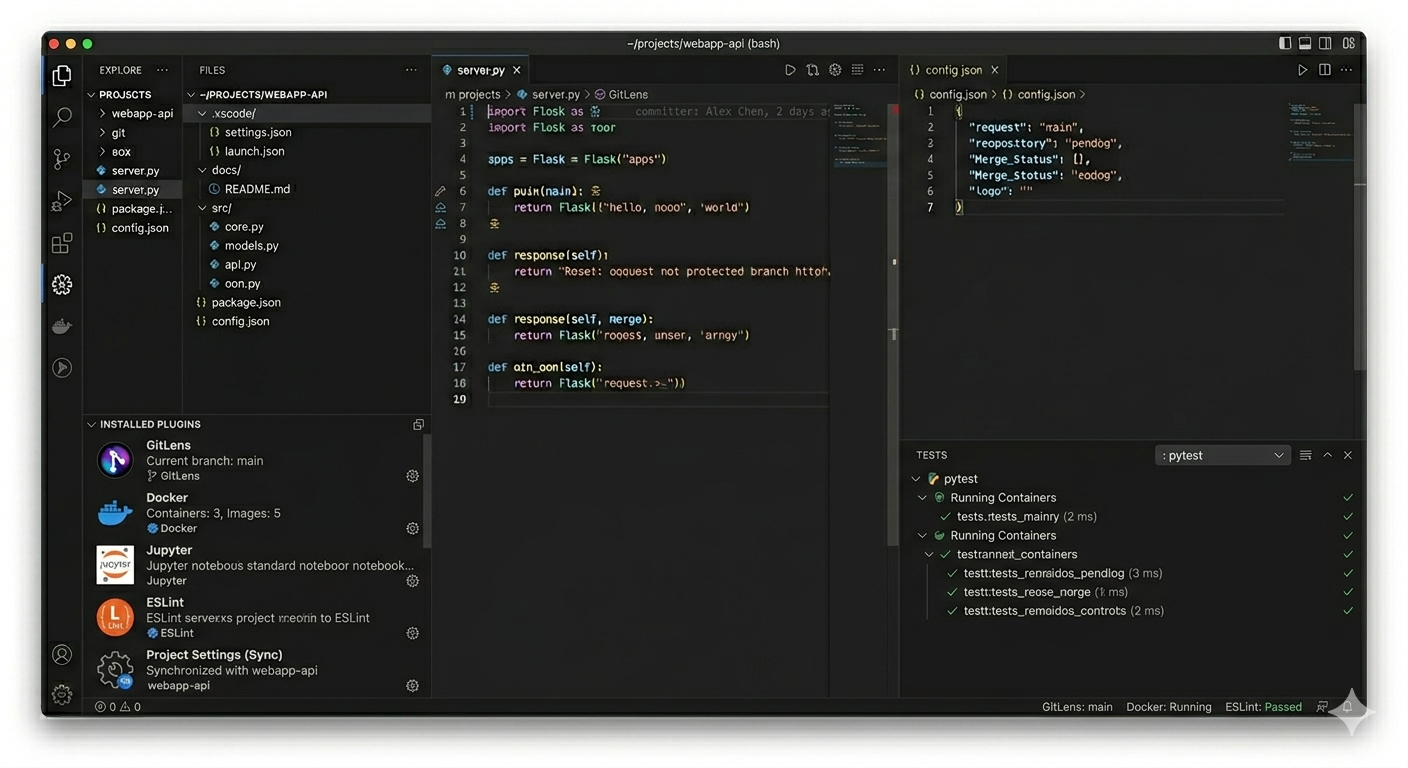Screen dimensions: 1408x768
Task: Click the Installed Plugins list scrollbar
Action: click(x=427, y=491)
